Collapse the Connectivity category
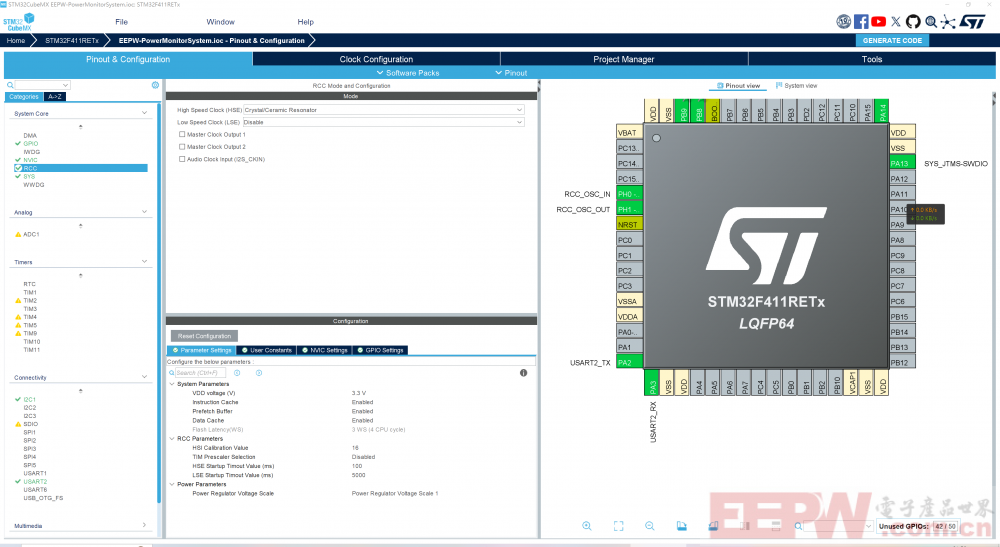The height and width of the screenshot is (547, 1000). tap(144, 377)
